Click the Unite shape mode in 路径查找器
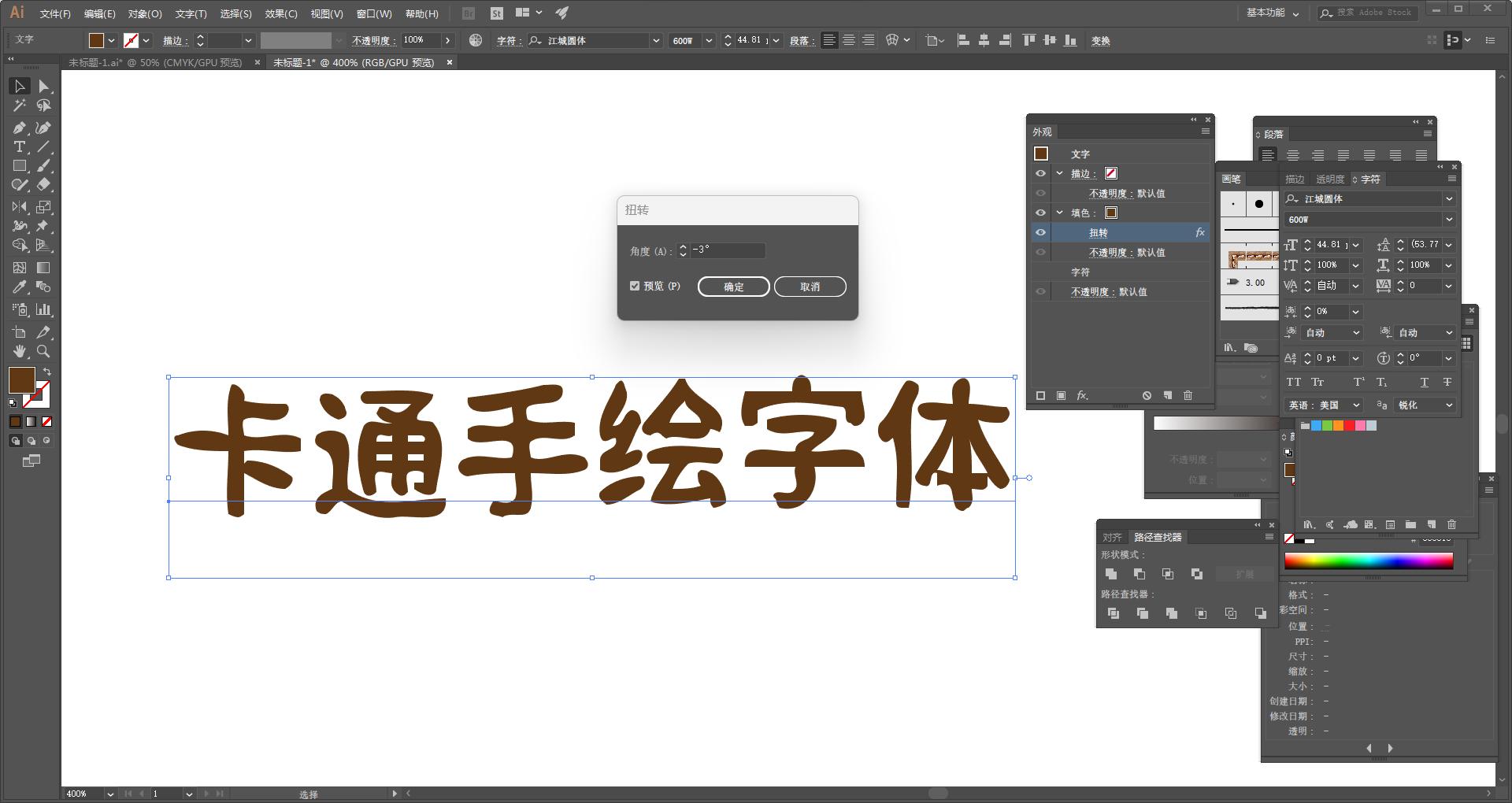Viewport: 1512px width, 803px height. click(1112, 574)
